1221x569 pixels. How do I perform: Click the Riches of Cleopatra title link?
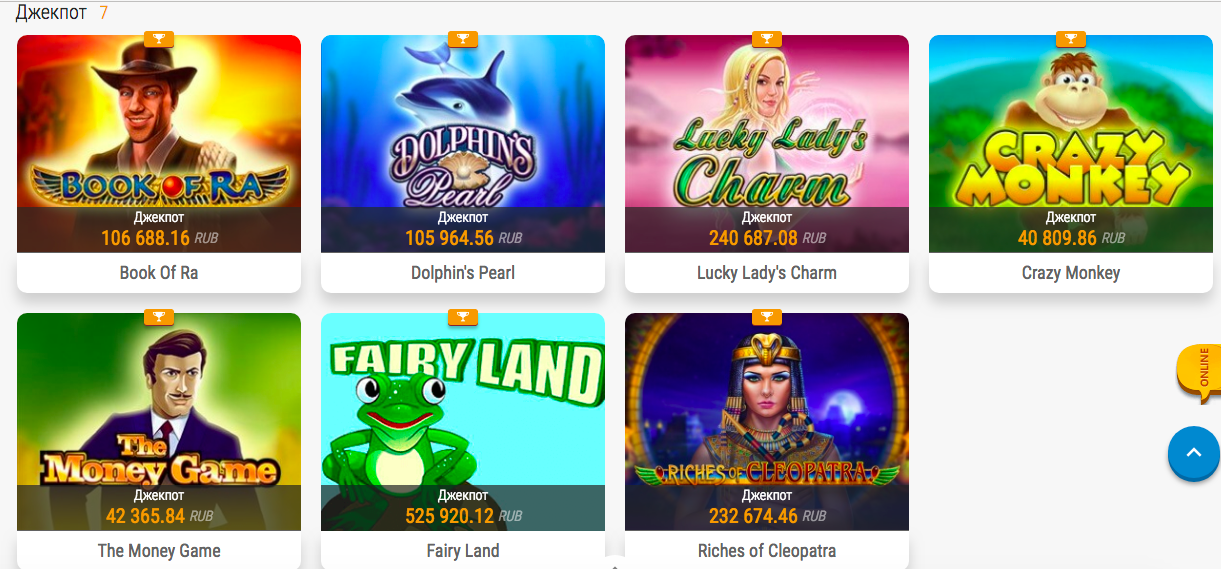pyautogui.click(x=767, y=551)
